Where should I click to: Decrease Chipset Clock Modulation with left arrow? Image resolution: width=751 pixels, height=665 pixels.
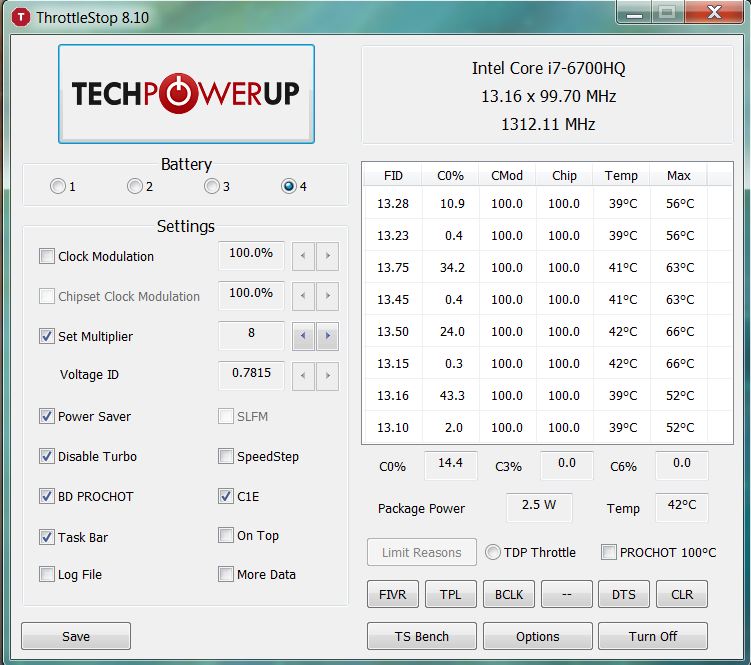pos(303,296)
